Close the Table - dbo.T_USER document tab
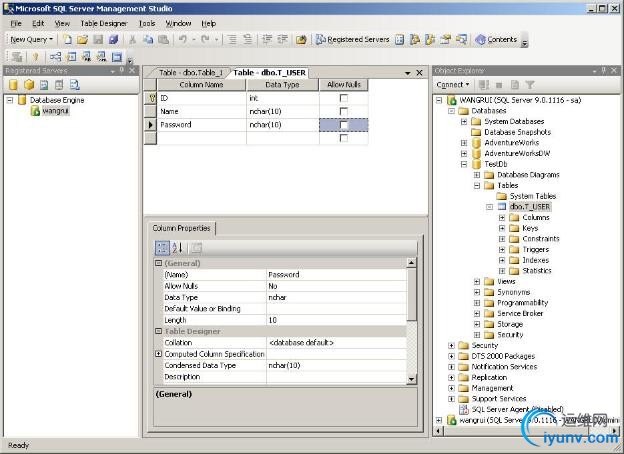 pyautogui.click(x=419, y=73)
